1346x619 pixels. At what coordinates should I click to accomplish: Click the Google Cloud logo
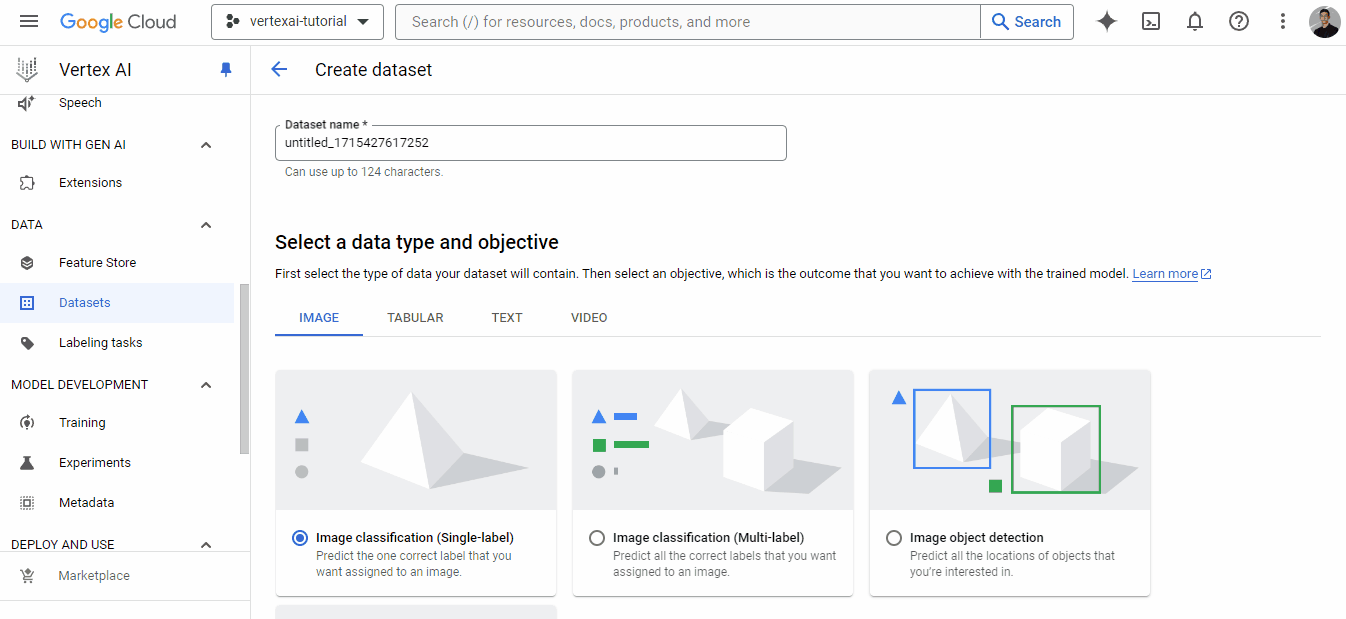(x=118, y=21)
